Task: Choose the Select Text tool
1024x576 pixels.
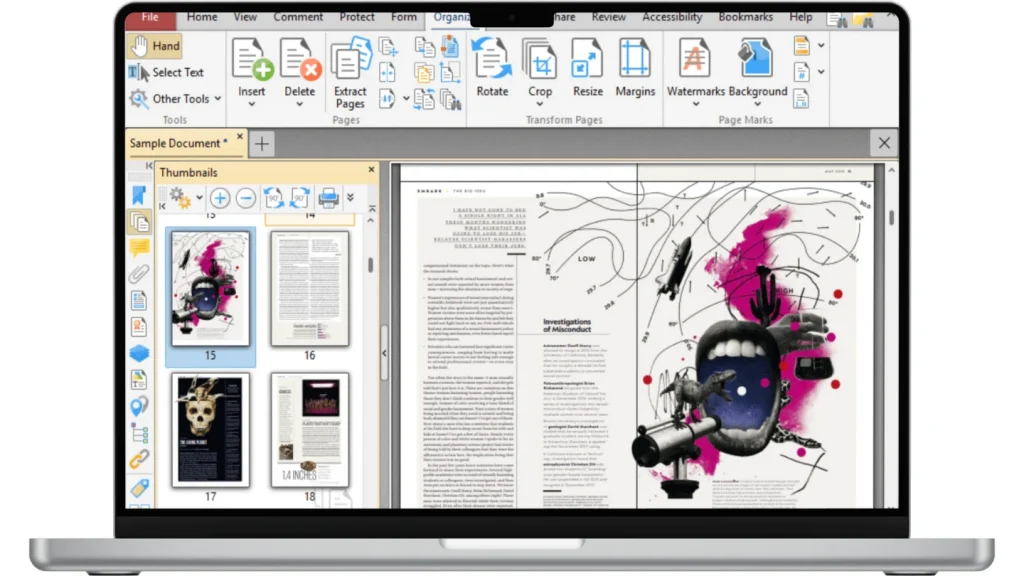Action: pyautogui.click(x=166, y=72)
